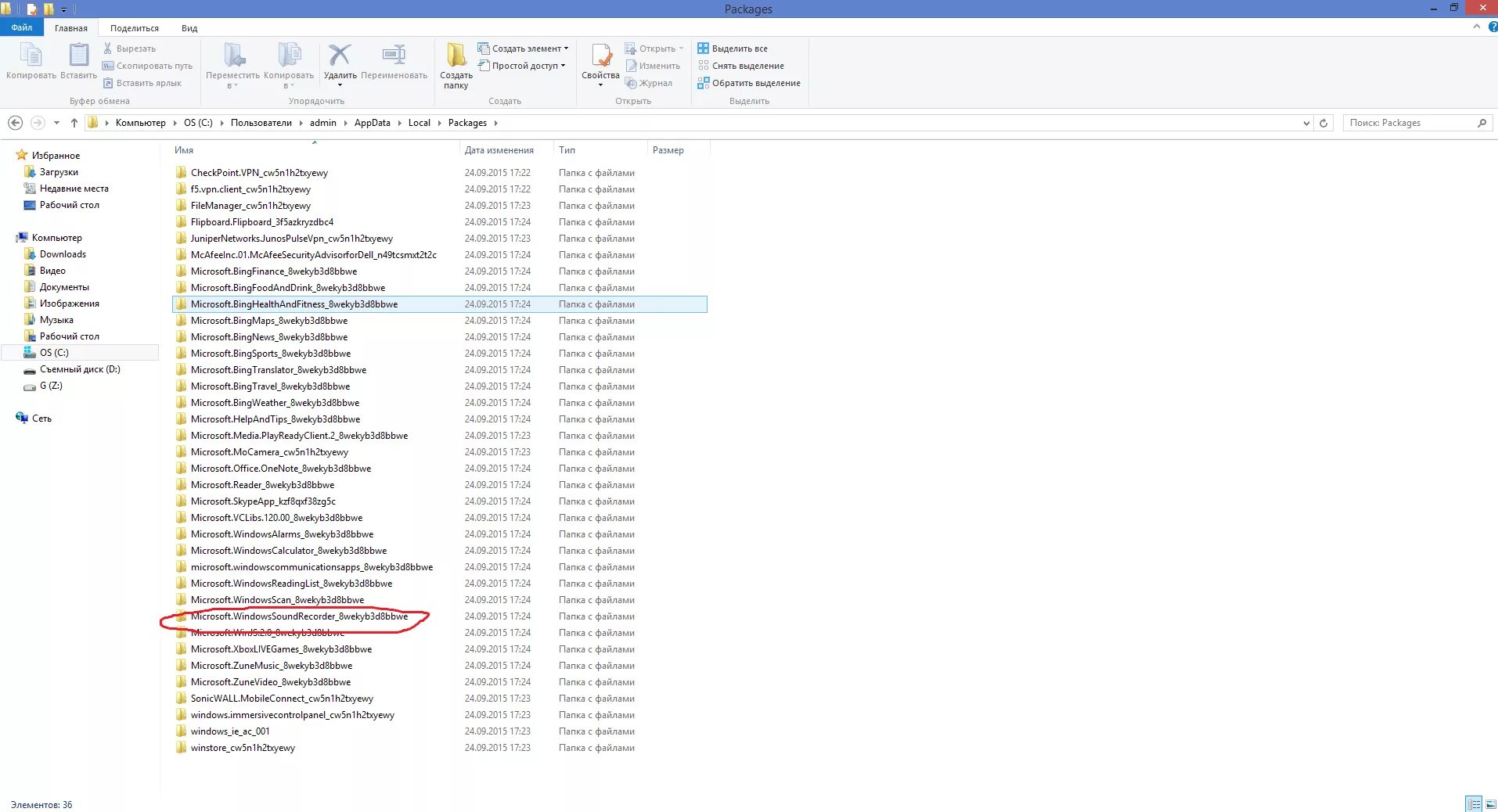
Task: Click the Back navigation arrow
Action: click(x=15, y=123)
